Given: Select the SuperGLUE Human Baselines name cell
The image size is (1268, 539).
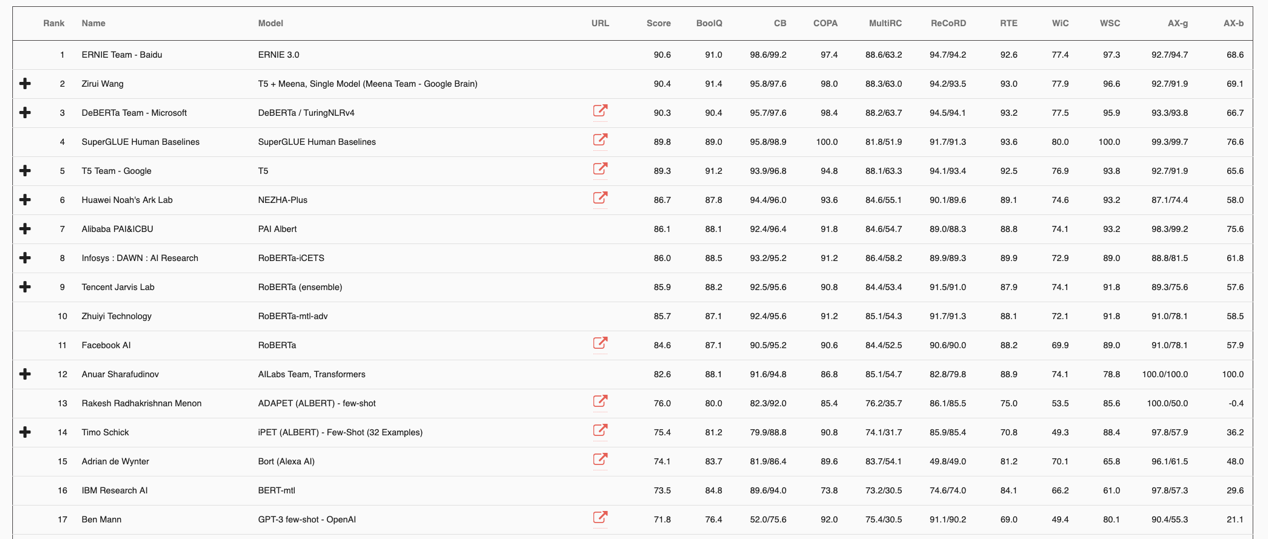Looking at the screenshot, I should pos(140,142).
